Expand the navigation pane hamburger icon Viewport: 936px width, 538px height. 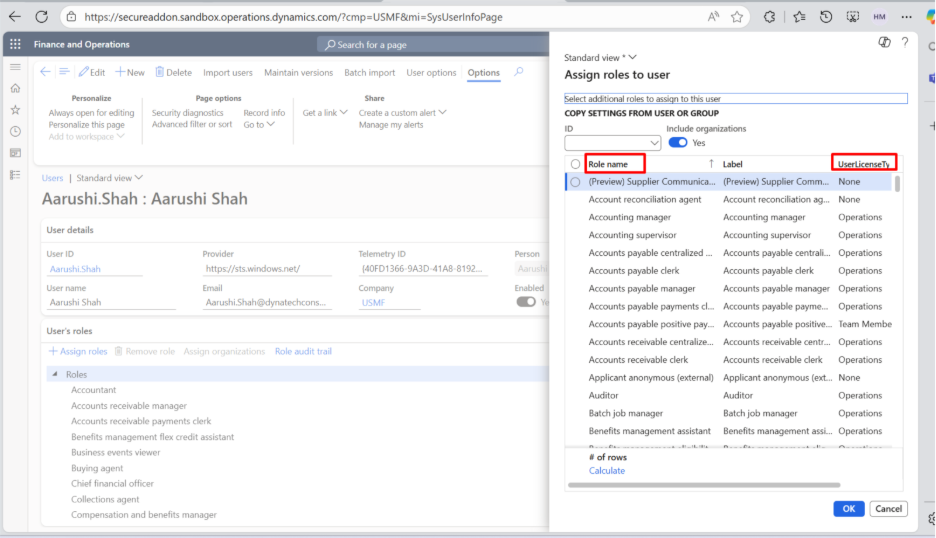16,67
